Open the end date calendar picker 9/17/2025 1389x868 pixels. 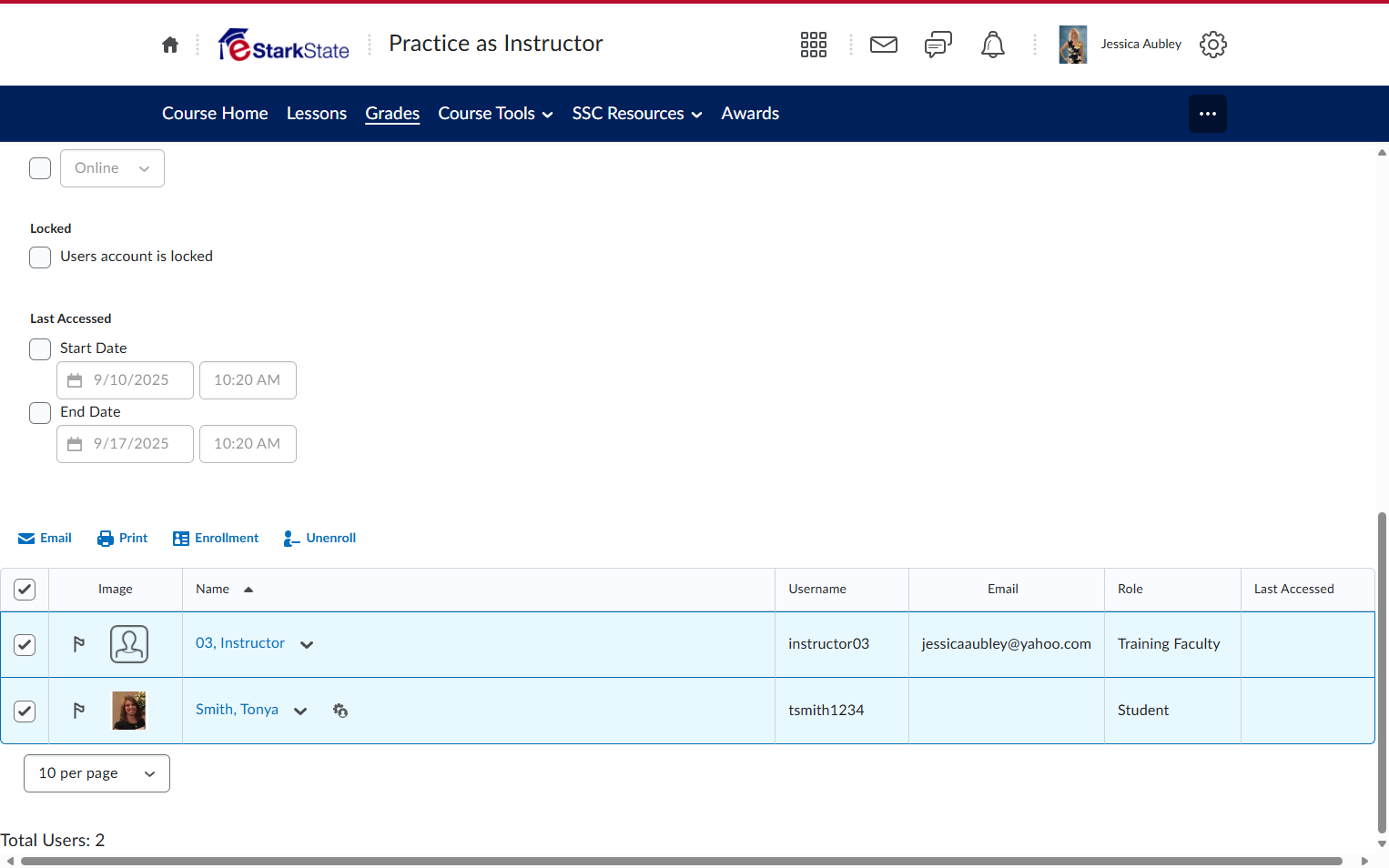click(126, 444)
